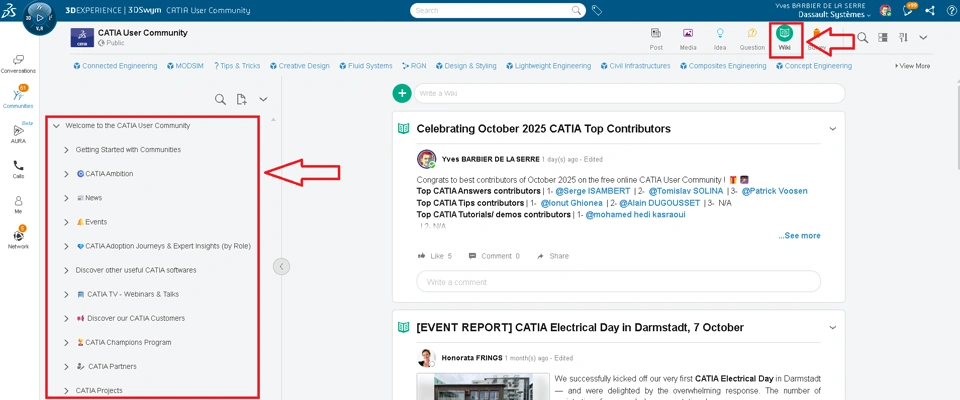Launch AURA beta from sidebar
The width and height of the screenshot is (960, 400).
click(18, 133)
